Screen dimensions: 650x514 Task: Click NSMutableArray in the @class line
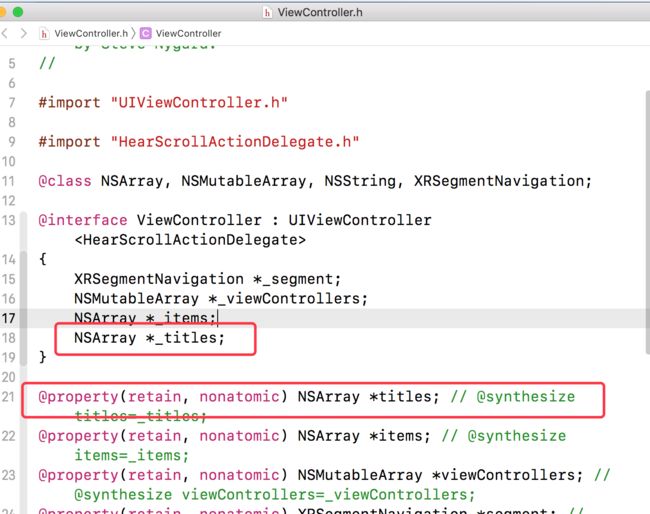243,181
